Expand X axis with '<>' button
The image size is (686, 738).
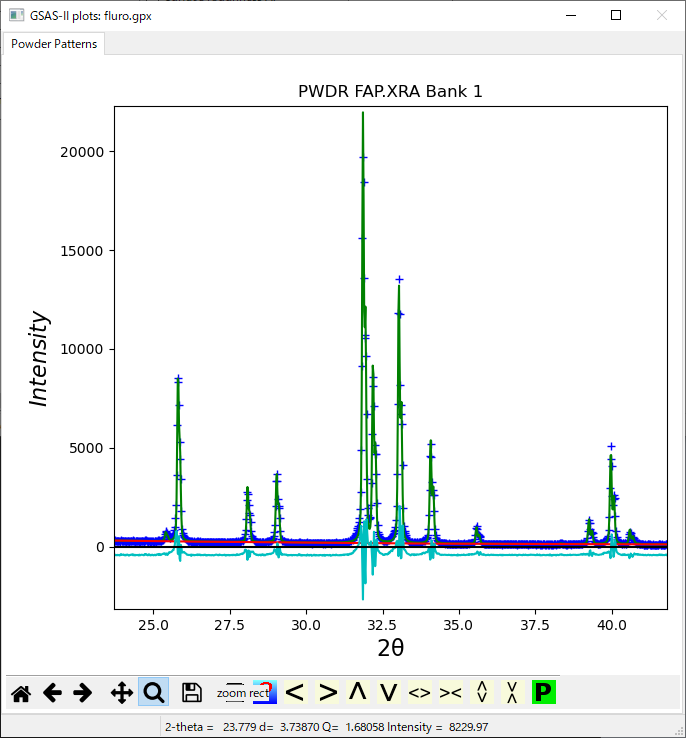(x=420, y=692)
